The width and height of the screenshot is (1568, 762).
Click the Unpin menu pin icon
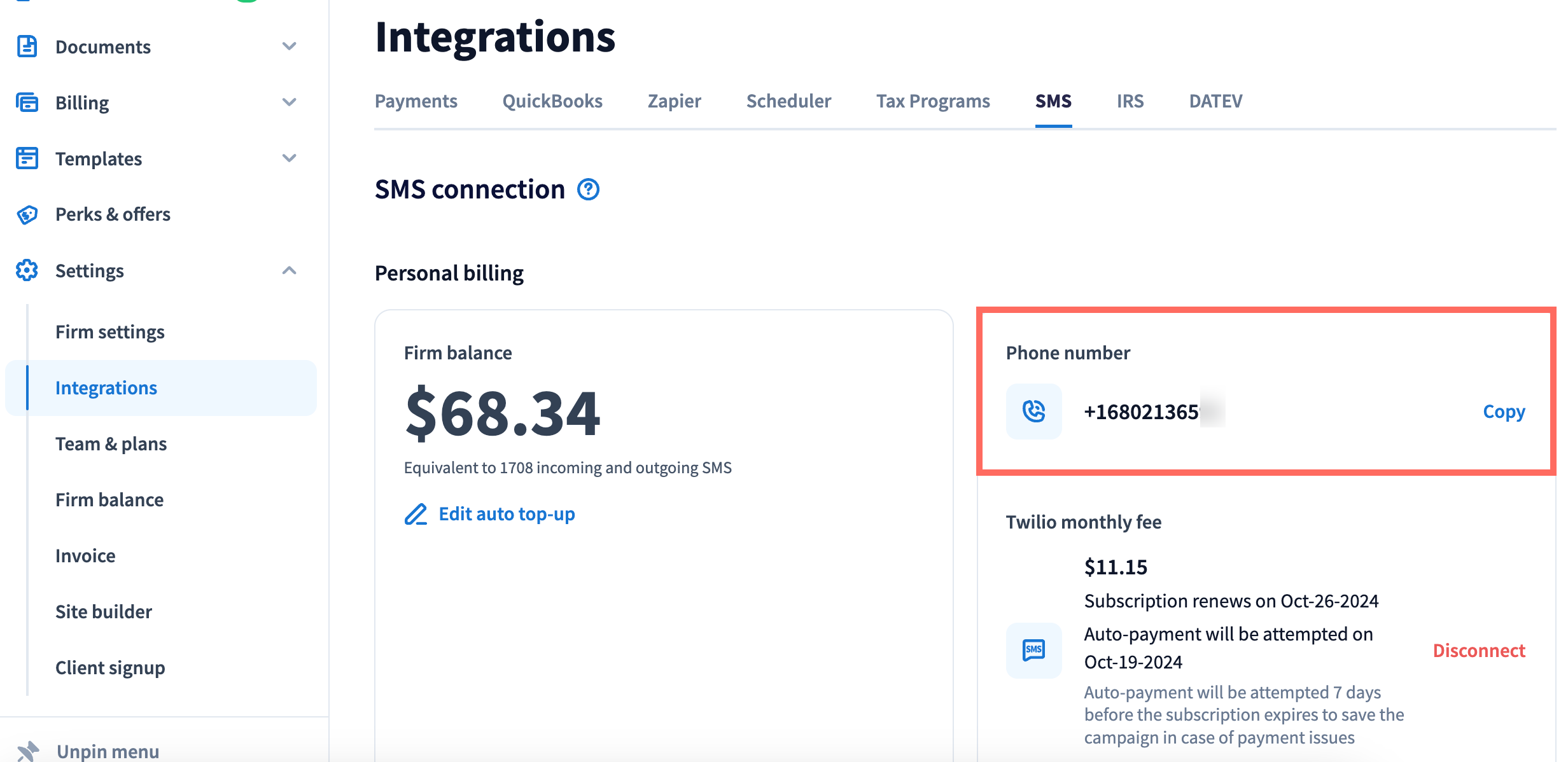(x=28, y=751)
